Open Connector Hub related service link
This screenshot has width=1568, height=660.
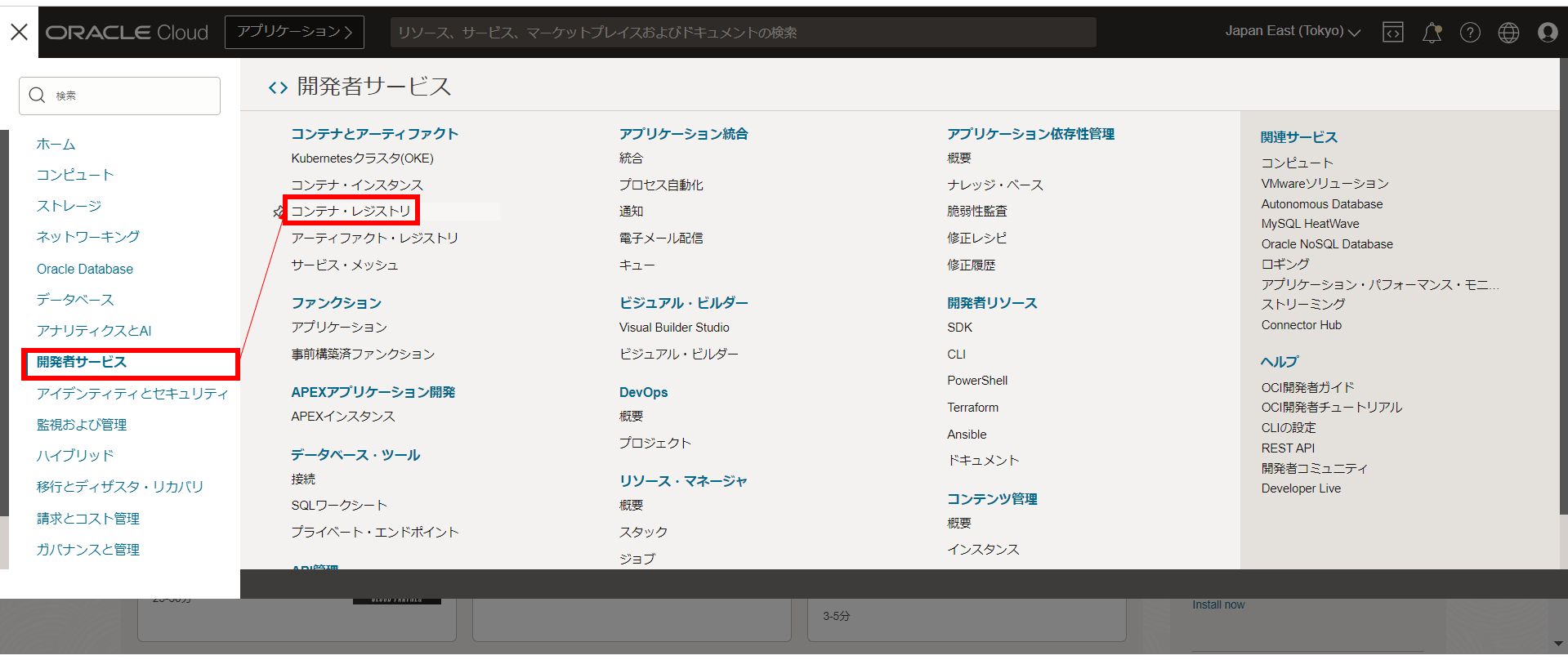(1302, 325)
